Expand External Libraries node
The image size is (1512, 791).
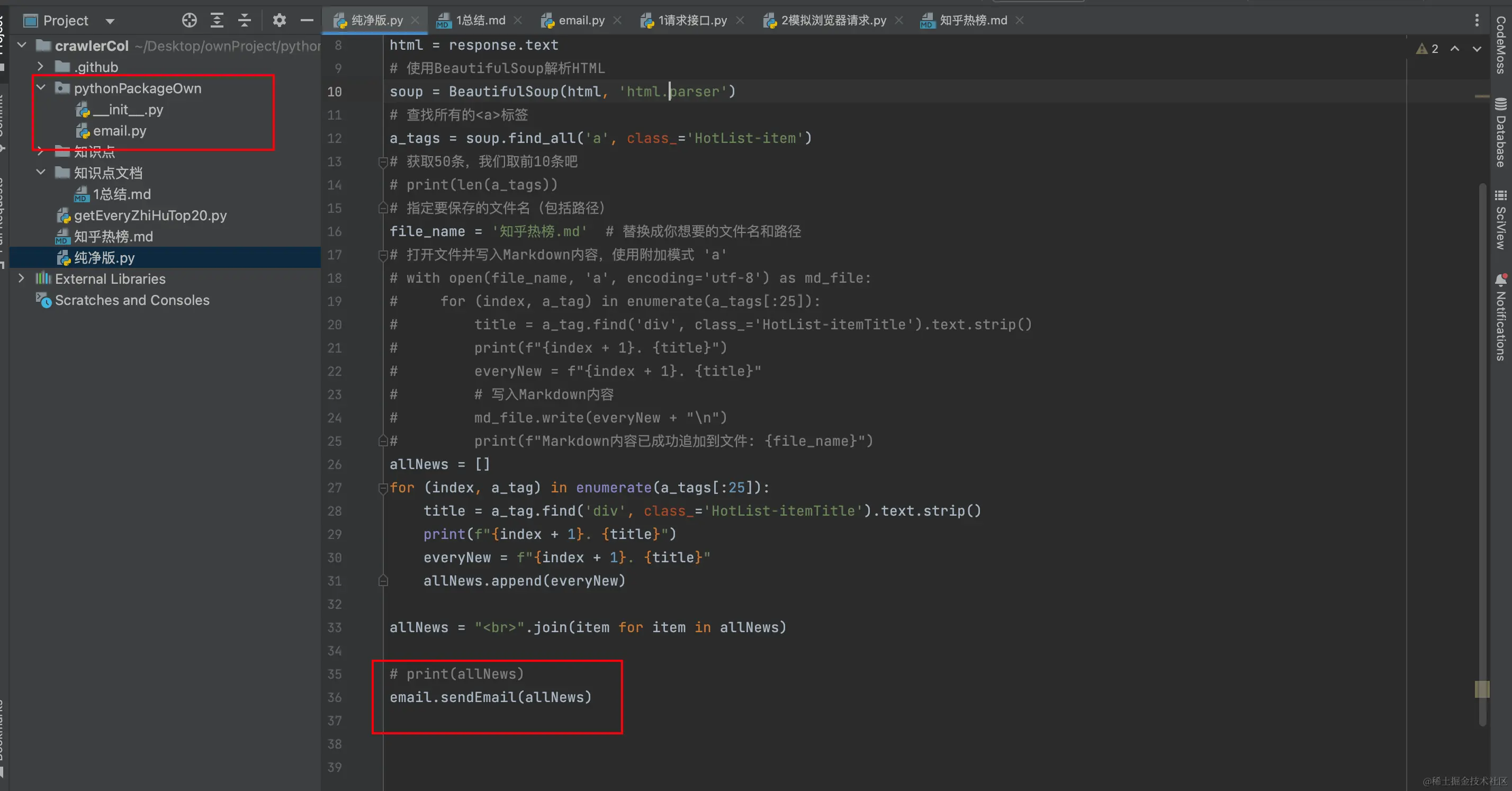pos(22,278)
